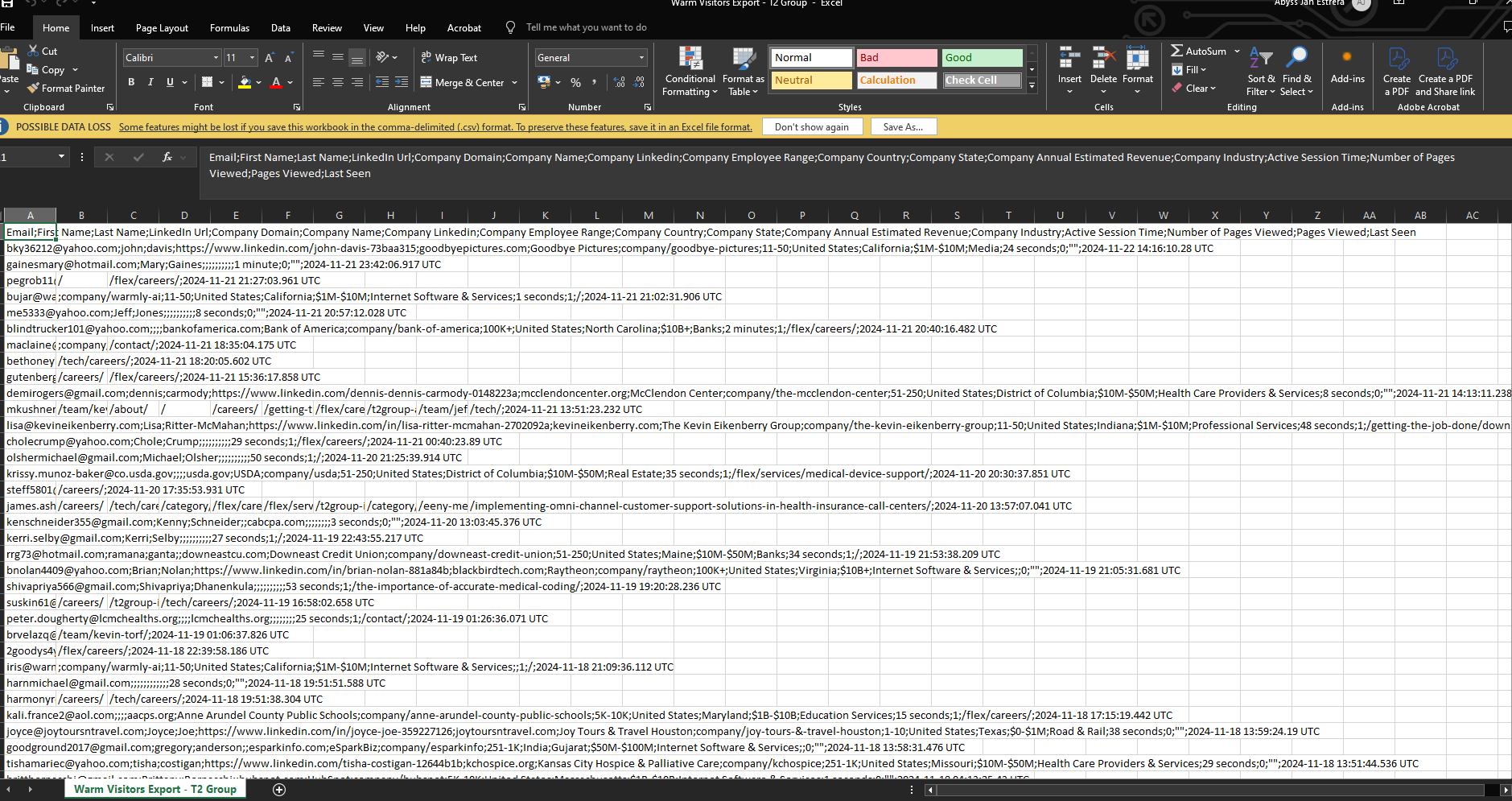1512x801 pixels.
Task: Click the AutoSum sigma icon
Action: tap(1176, 51)
